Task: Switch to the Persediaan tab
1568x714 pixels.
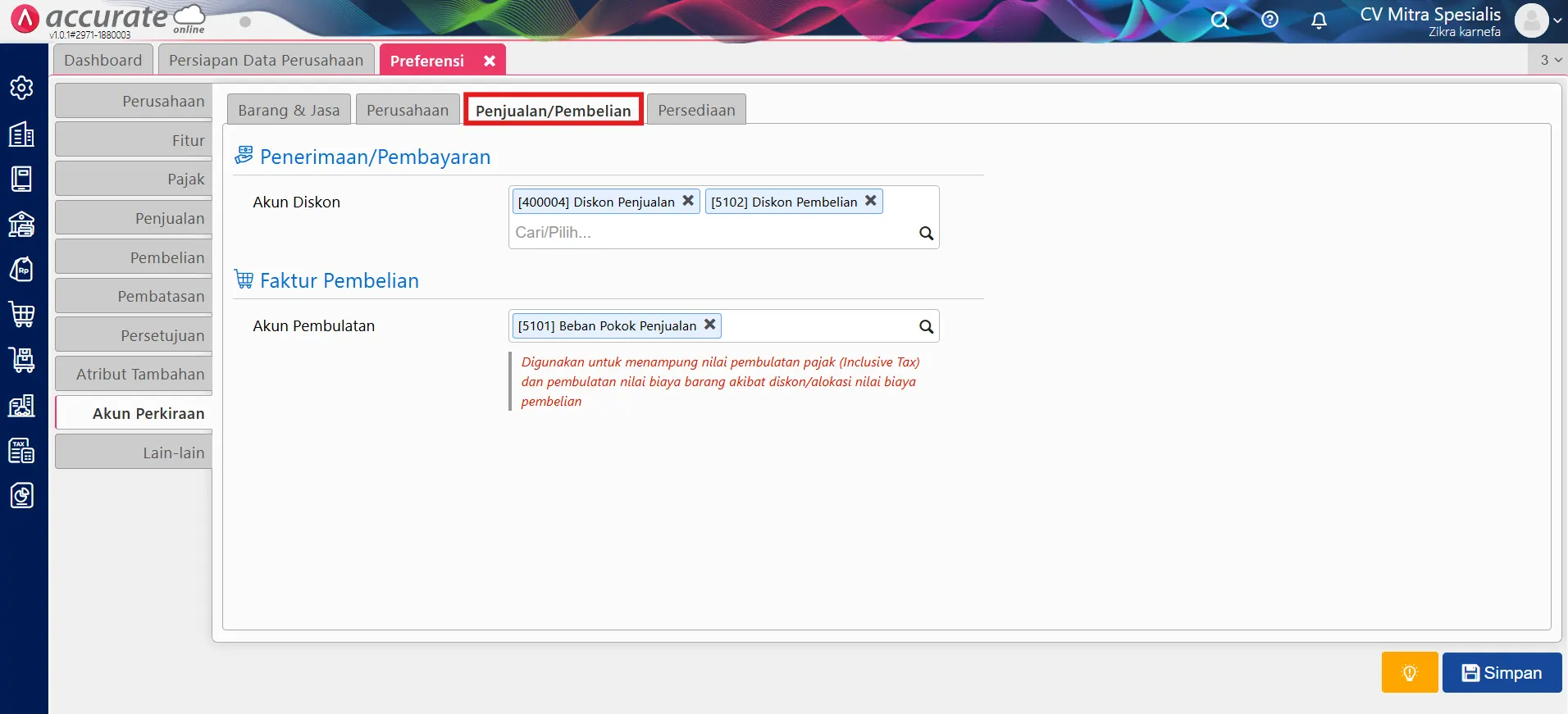Action: tap(696, 111)
